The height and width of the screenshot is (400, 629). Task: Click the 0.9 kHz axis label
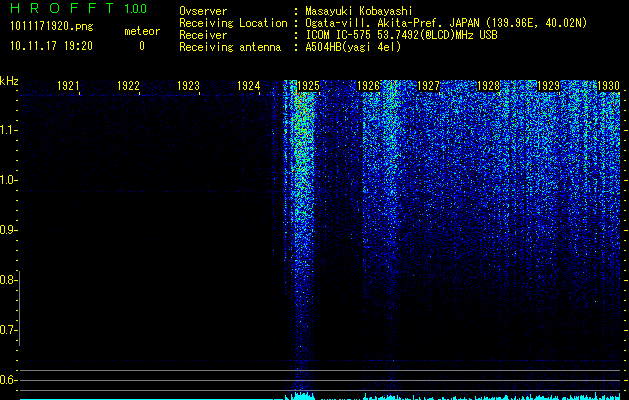click(8, 230)
